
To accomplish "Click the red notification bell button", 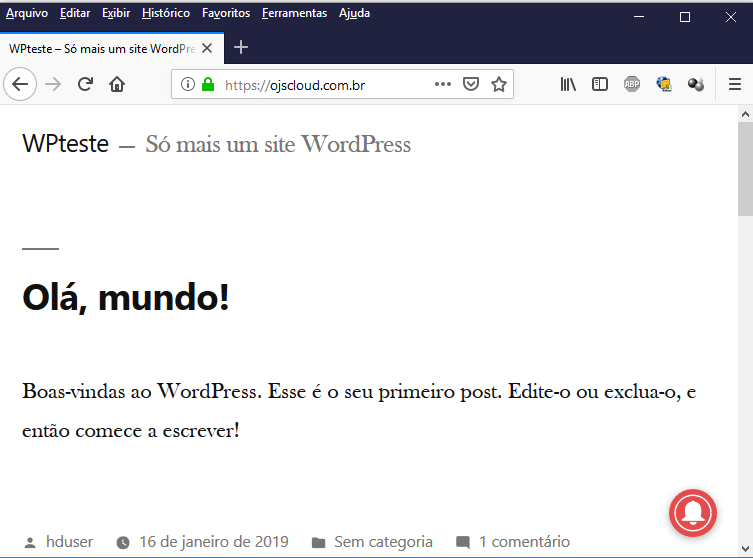I will click(x=693, y=513).
